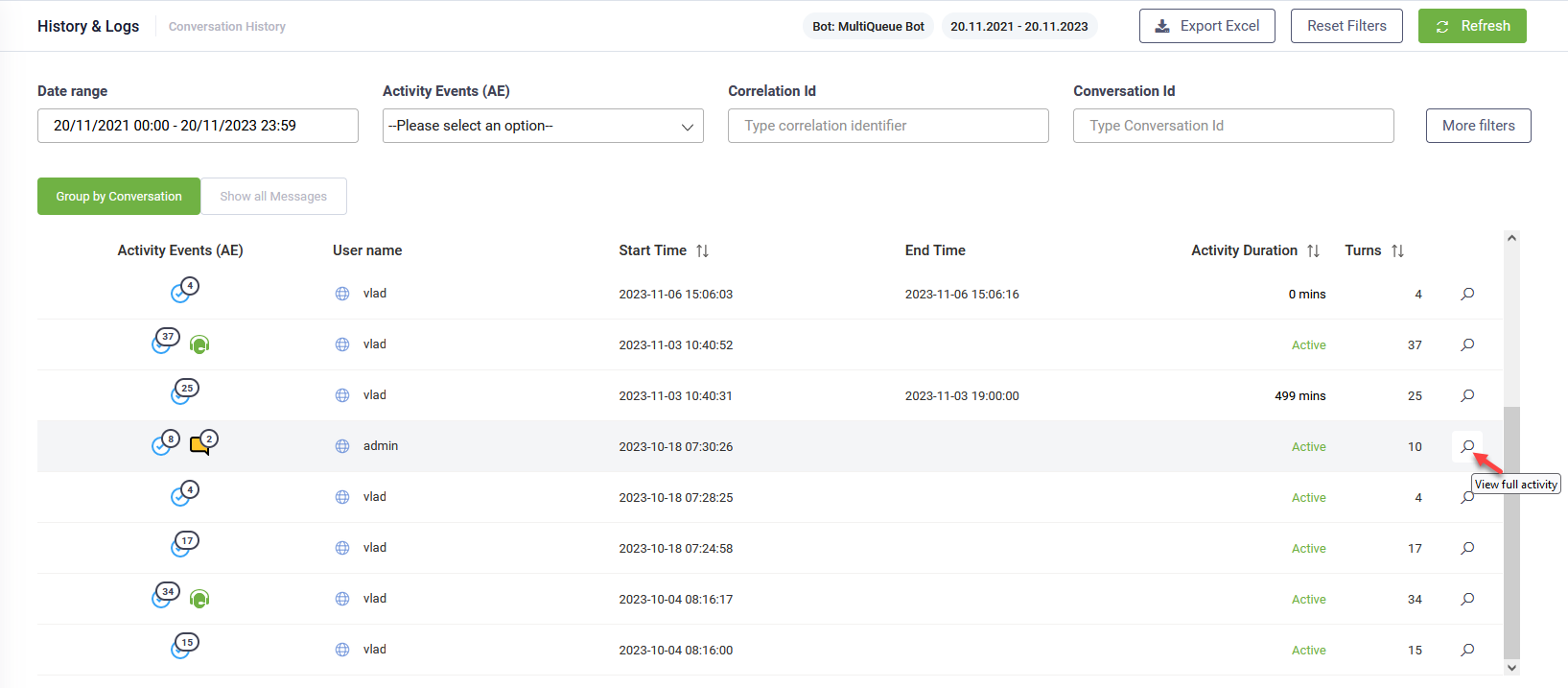Sort table by Turns column
1568x688 pixels.
pos(1397,250)
